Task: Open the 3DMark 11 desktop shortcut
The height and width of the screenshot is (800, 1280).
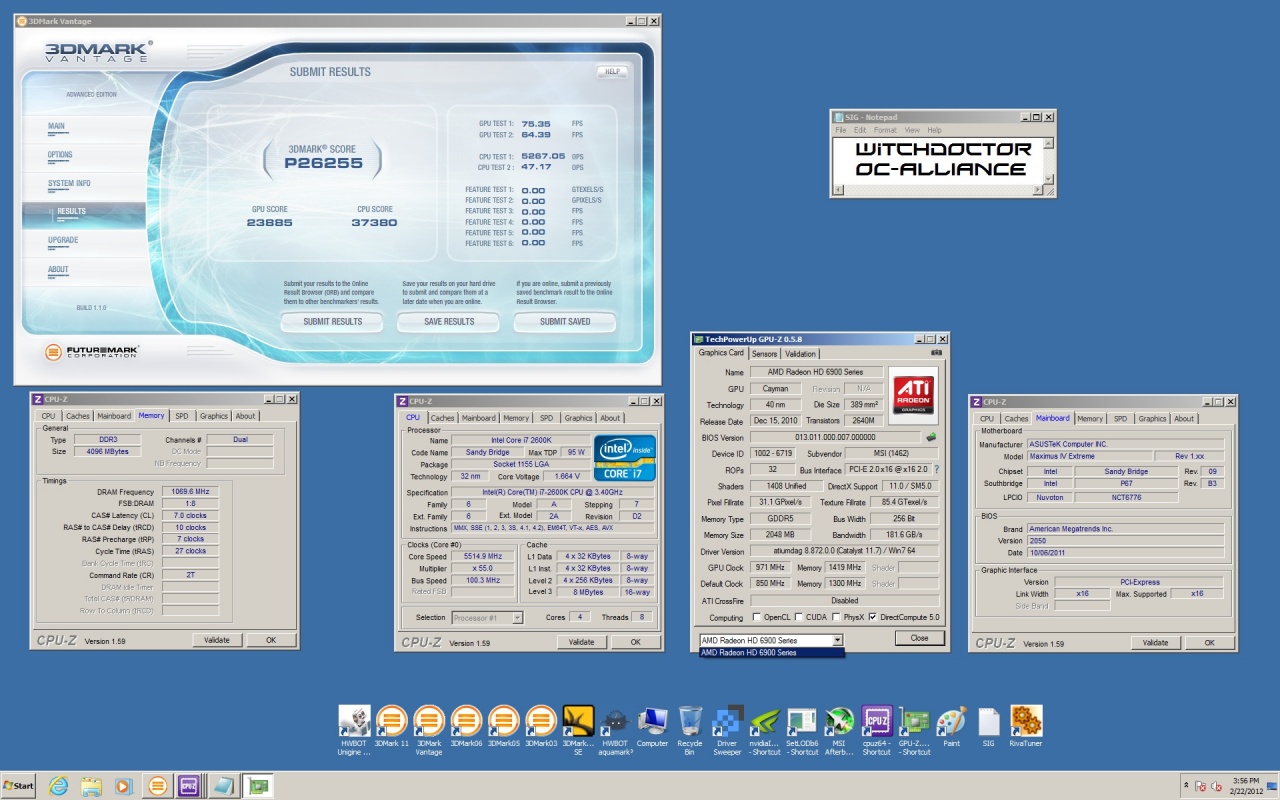Action: (x=391, y=722)
